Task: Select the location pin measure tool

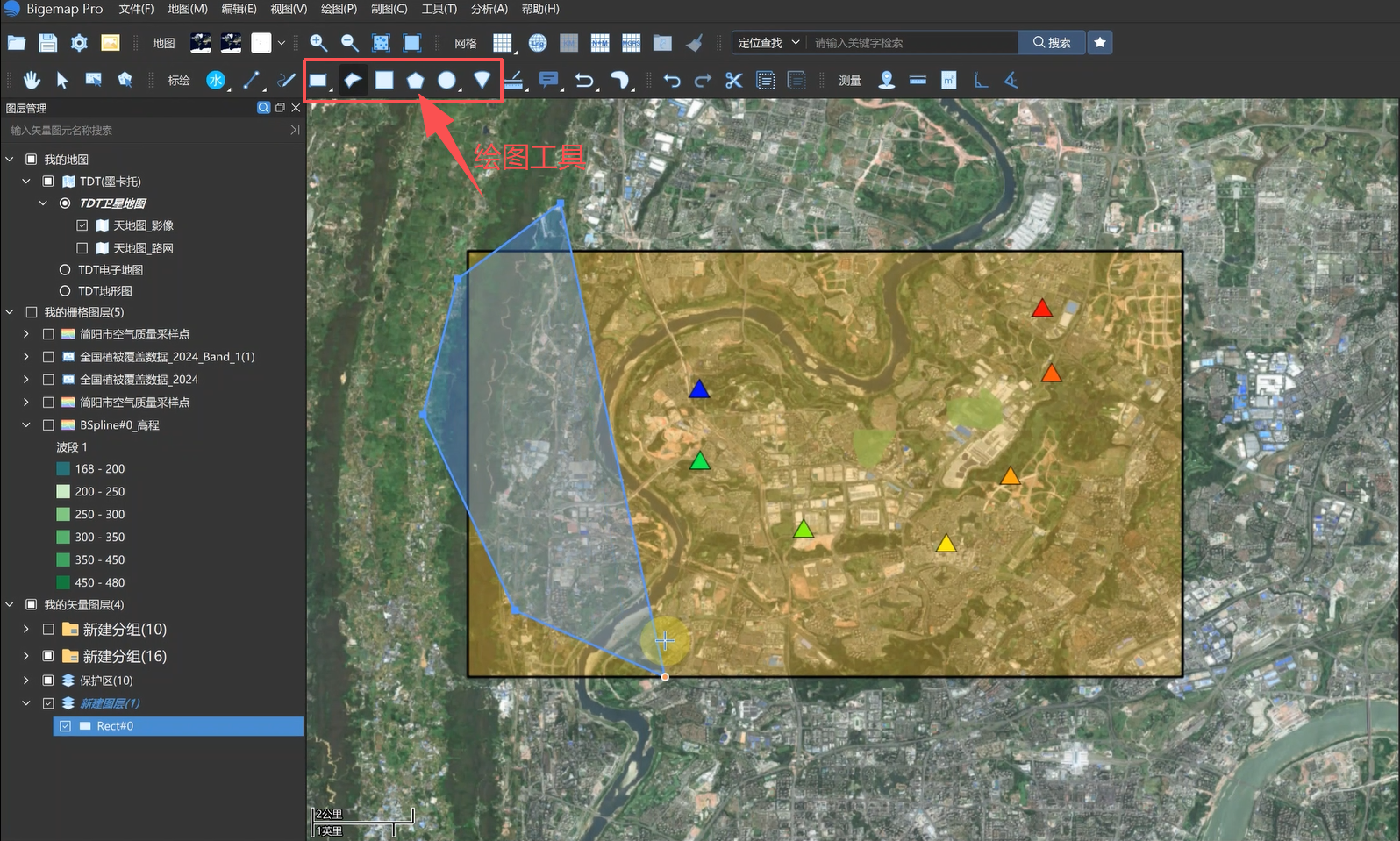Action: [x=887, y=80]
